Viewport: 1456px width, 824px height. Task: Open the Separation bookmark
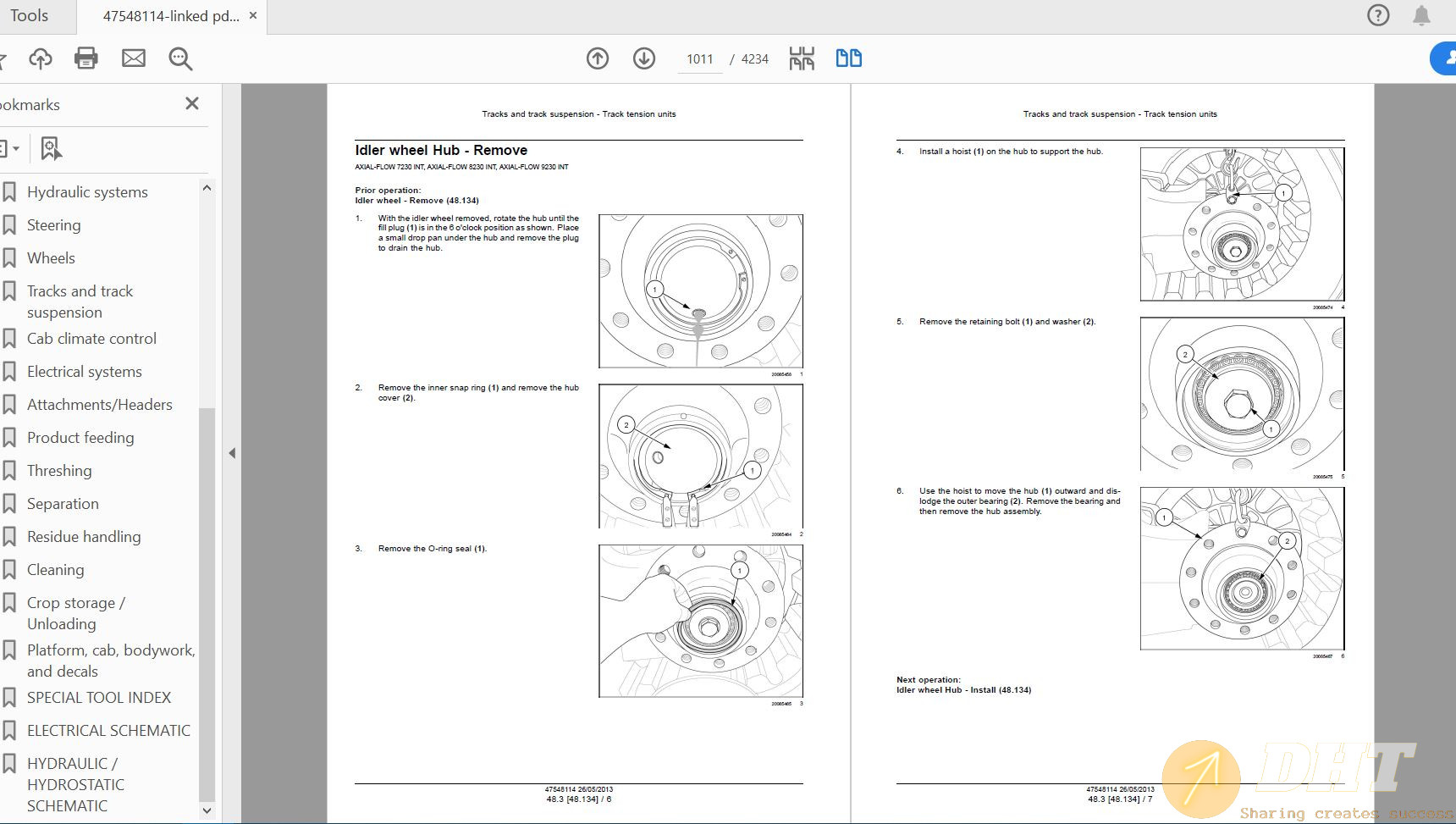click(x=63, y=504)
